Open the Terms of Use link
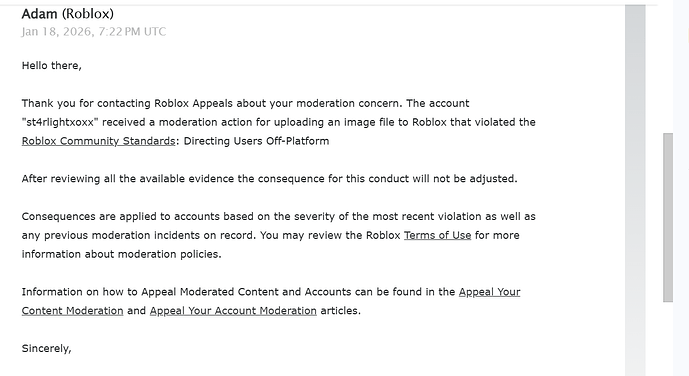The width and height of the screenshot is (689, 376). 437,235
